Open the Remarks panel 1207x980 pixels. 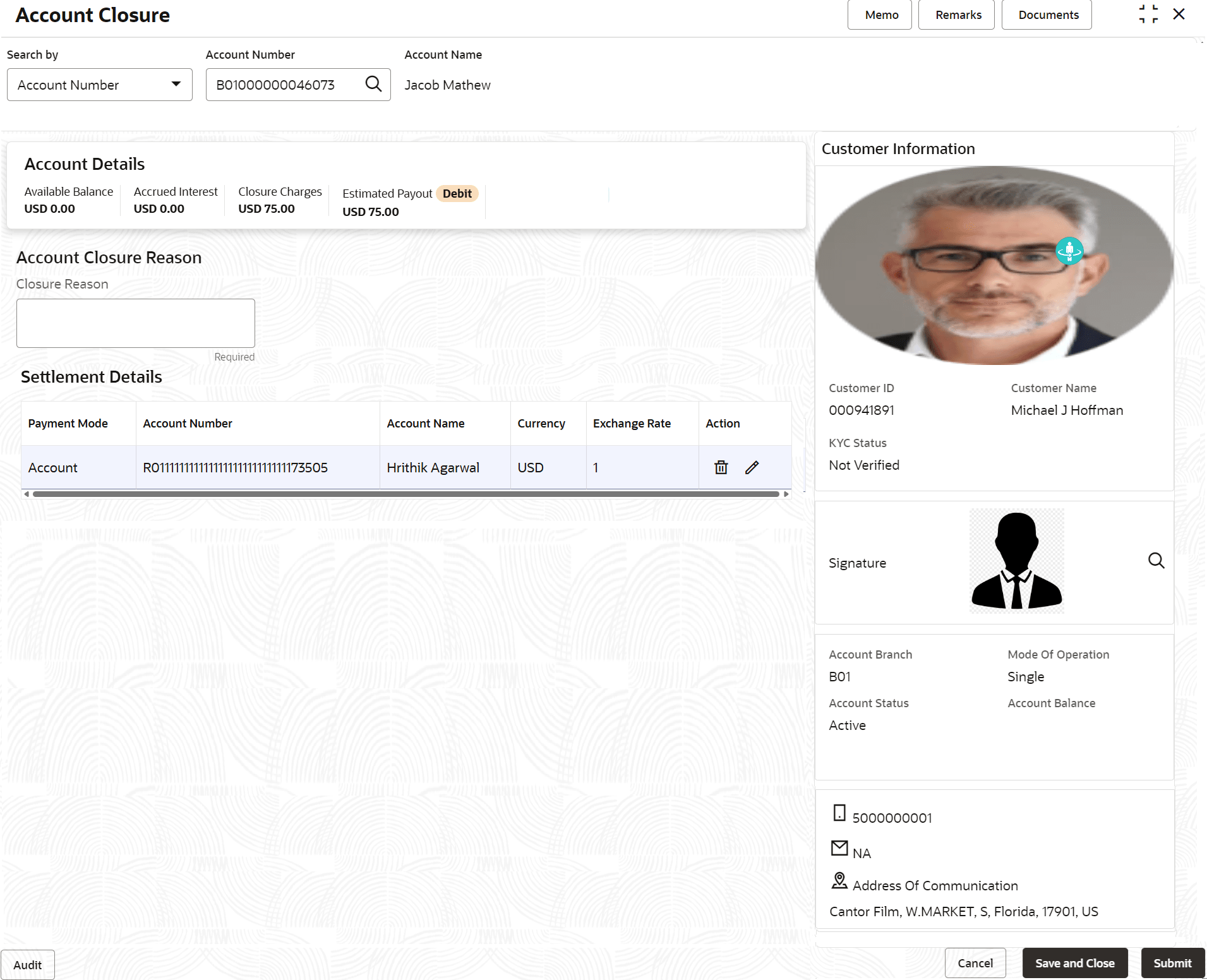pos(956,15)
